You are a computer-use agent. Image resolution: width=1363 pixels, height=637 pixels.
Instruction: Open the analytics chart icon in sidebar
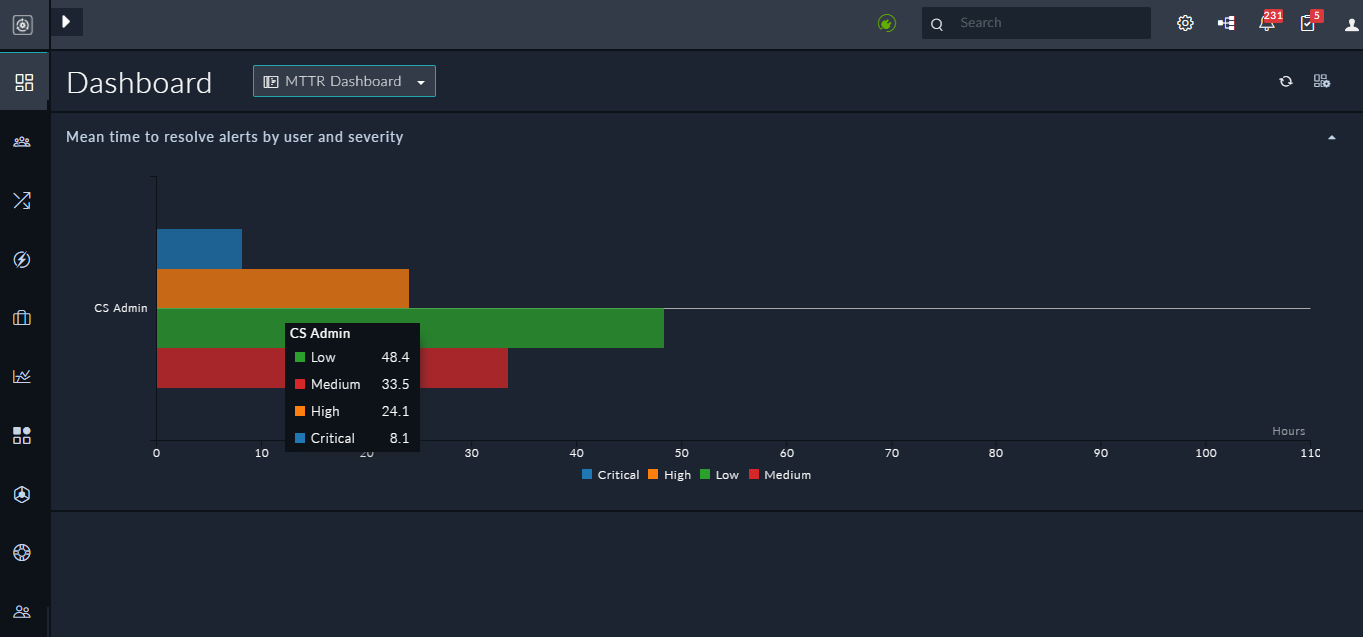pos(22,376)
